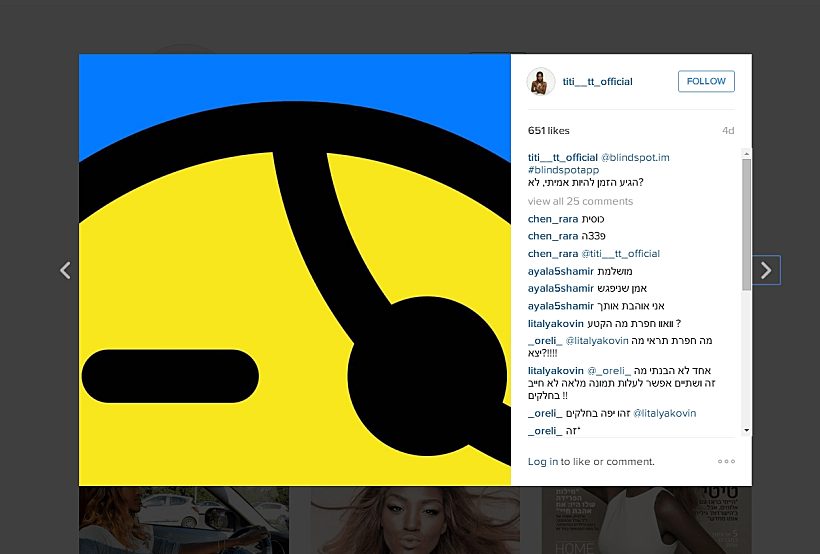Click the comments scrollbar thumb

[x=746, y=225]
